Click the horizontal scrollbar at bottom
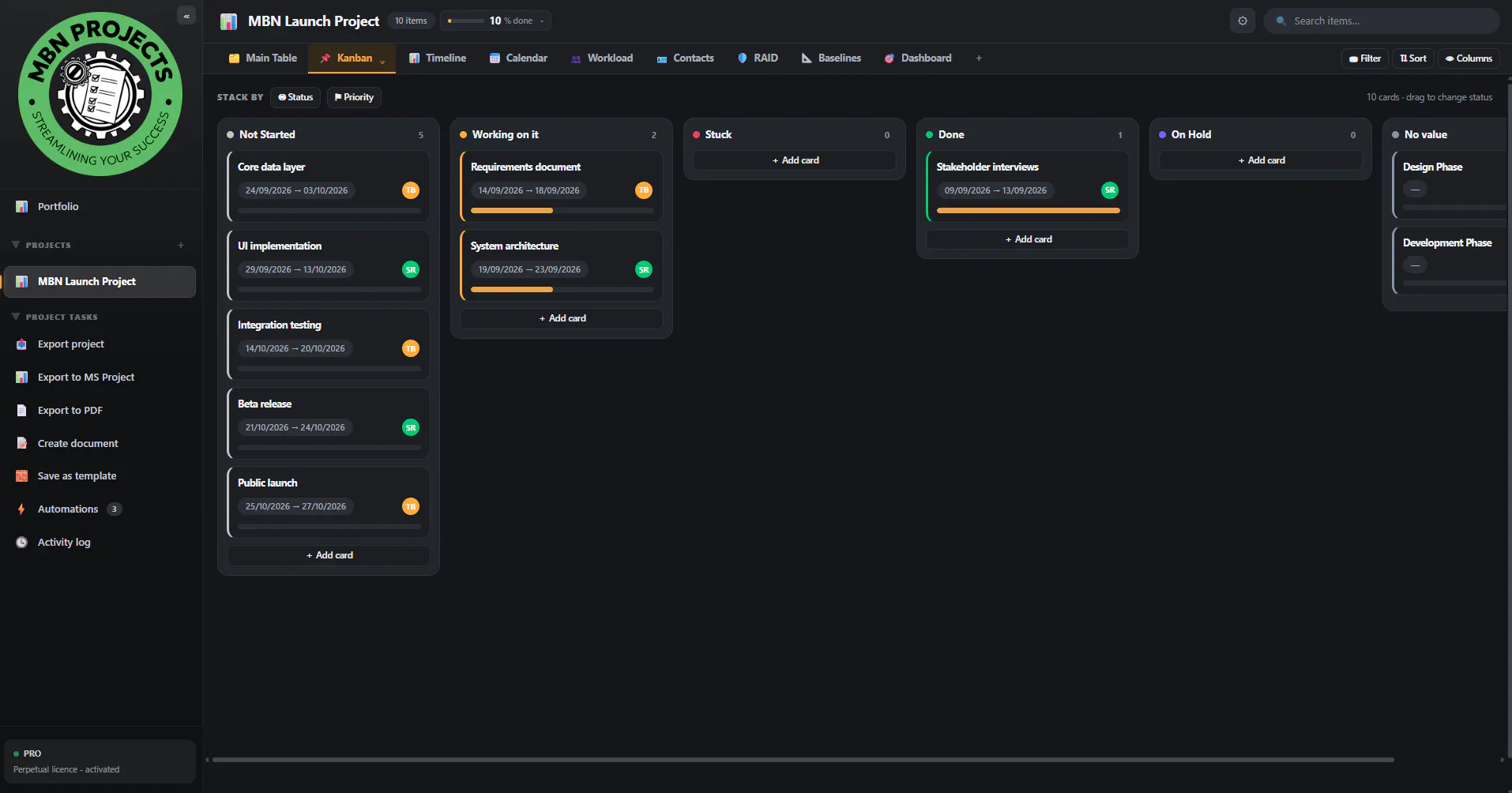 click(x=803, y=760)
